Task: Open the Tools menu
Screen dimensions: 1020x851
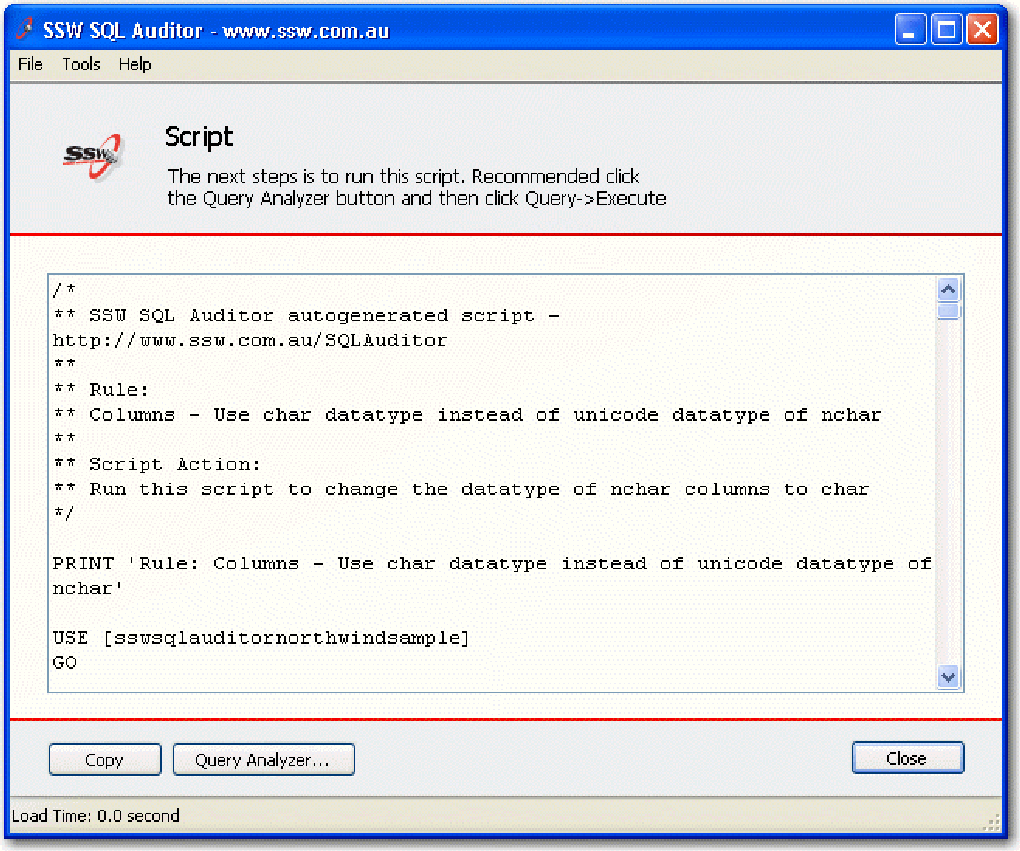Action: click(80, 64)
